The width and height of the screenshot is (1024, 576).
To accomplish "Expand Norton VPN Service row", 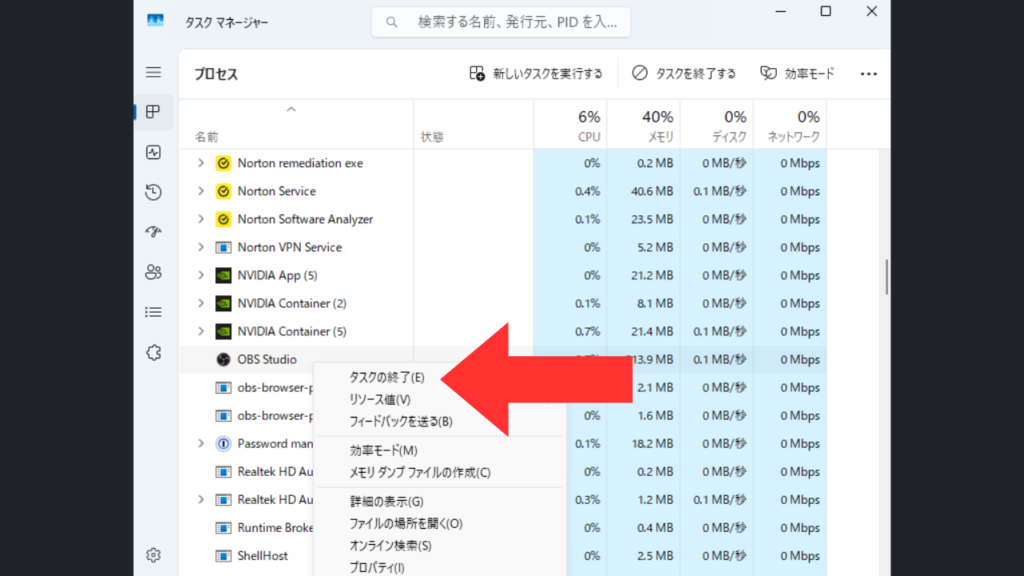I will tap(201, 248).
